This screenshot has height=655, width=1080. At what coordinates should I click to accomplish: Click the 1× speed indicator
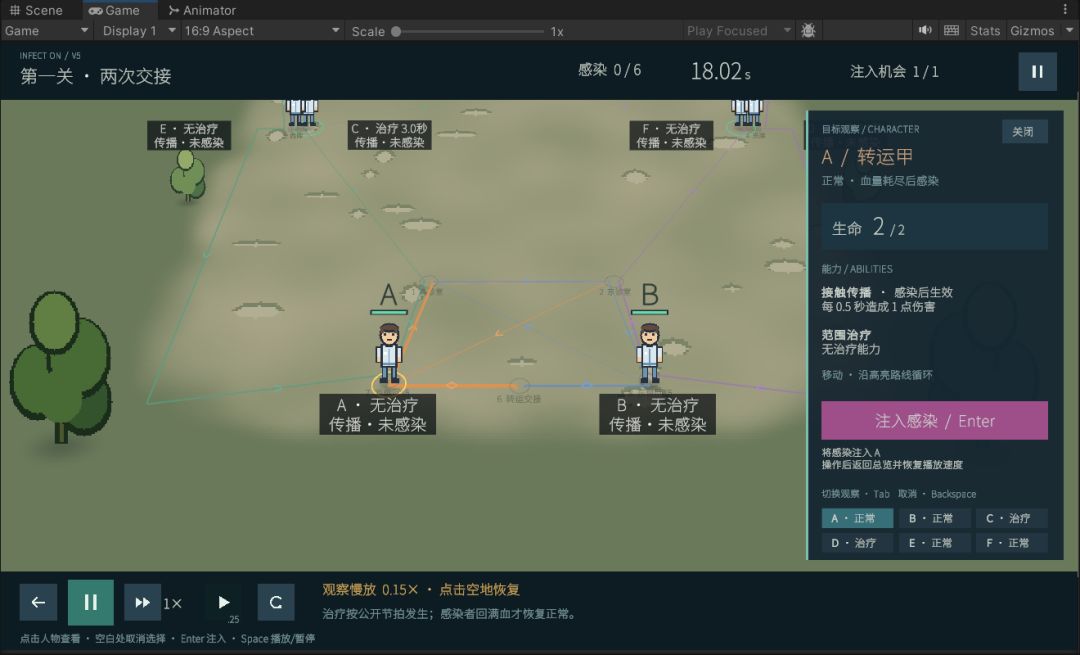tap(172, 603)
